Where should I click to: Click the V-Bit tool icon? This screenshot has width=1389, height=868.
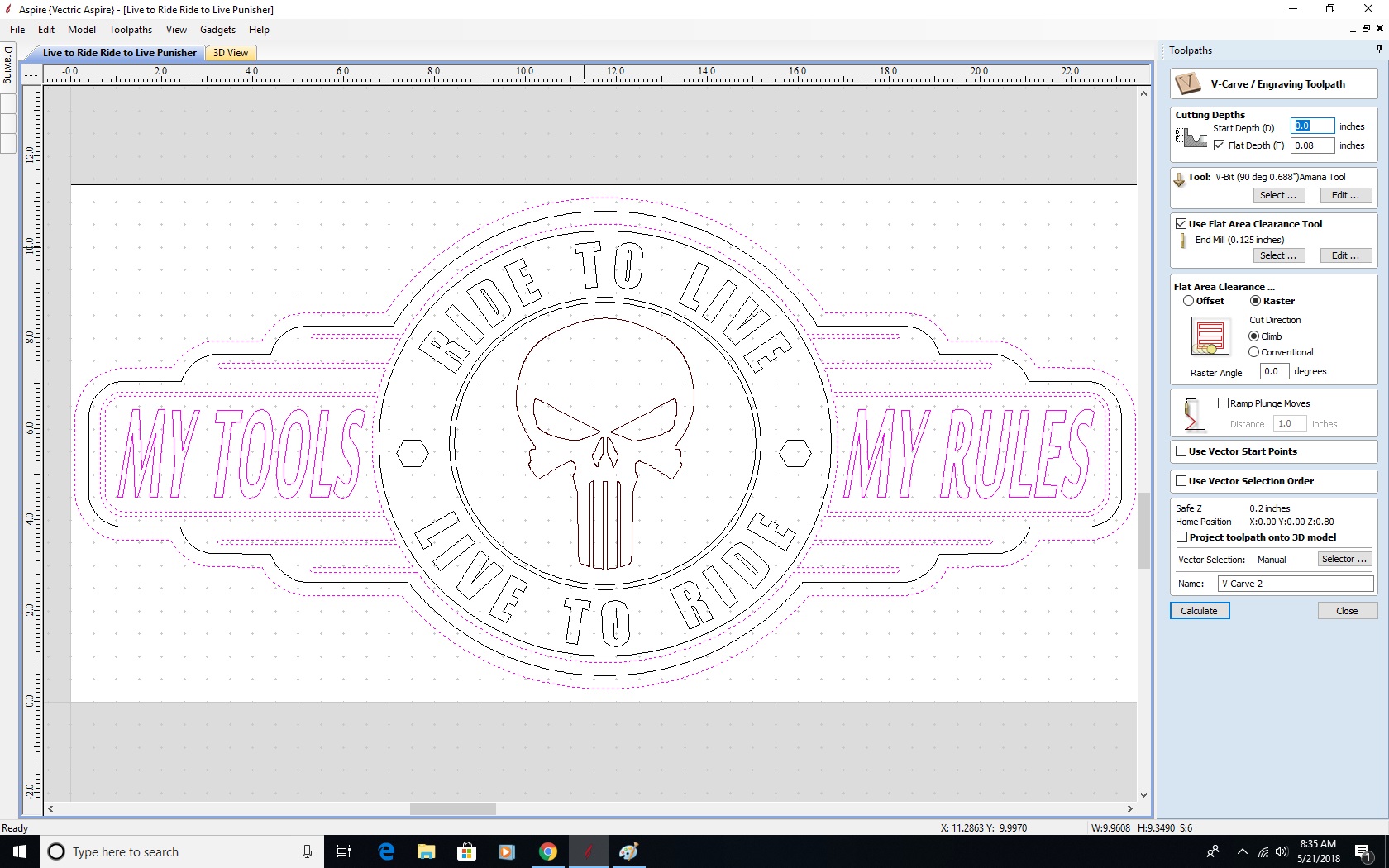click(x=1179, y=179)
